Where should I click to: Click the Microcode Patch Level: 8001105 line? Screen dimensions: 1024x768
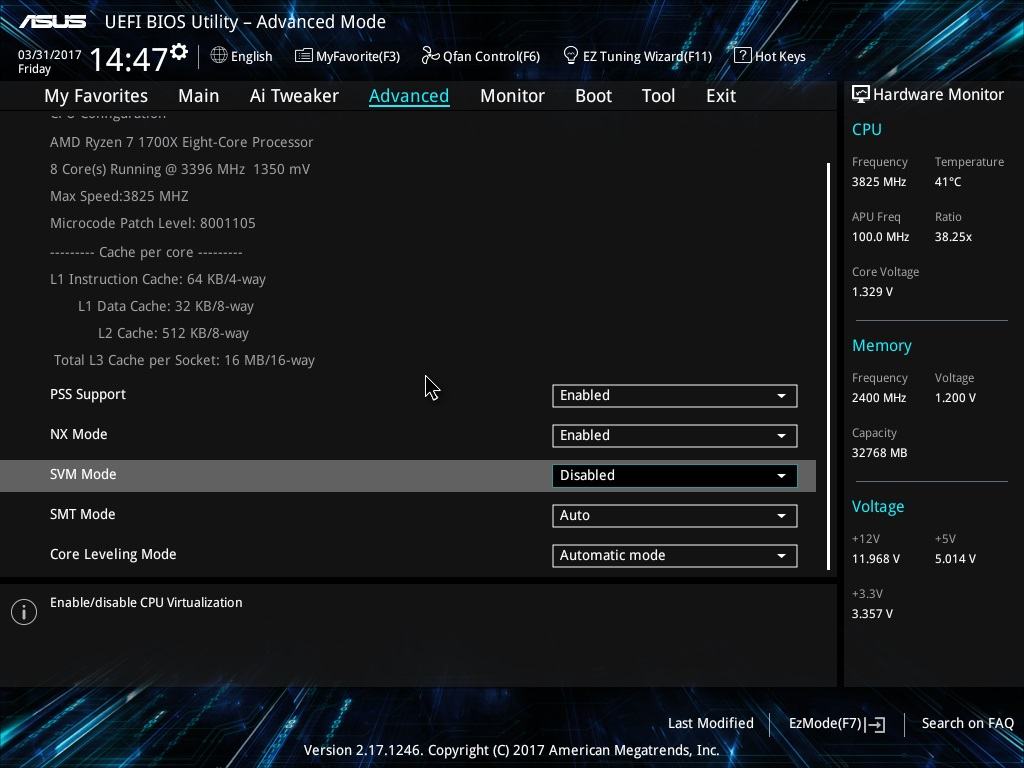pyautogui.click(x=153, y=223)
